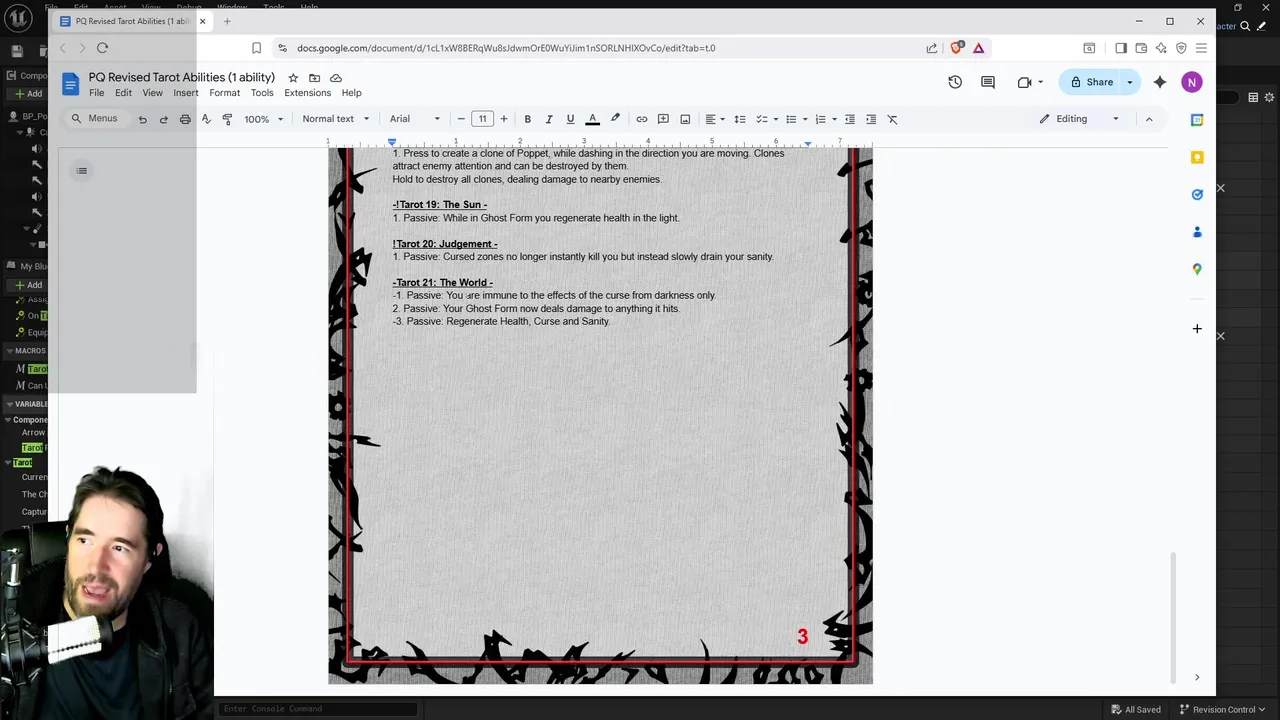This screenshot has height=720, width=1280.
Task: Open Gemini sparkle assistant
Action: [x=1160, y=82]
